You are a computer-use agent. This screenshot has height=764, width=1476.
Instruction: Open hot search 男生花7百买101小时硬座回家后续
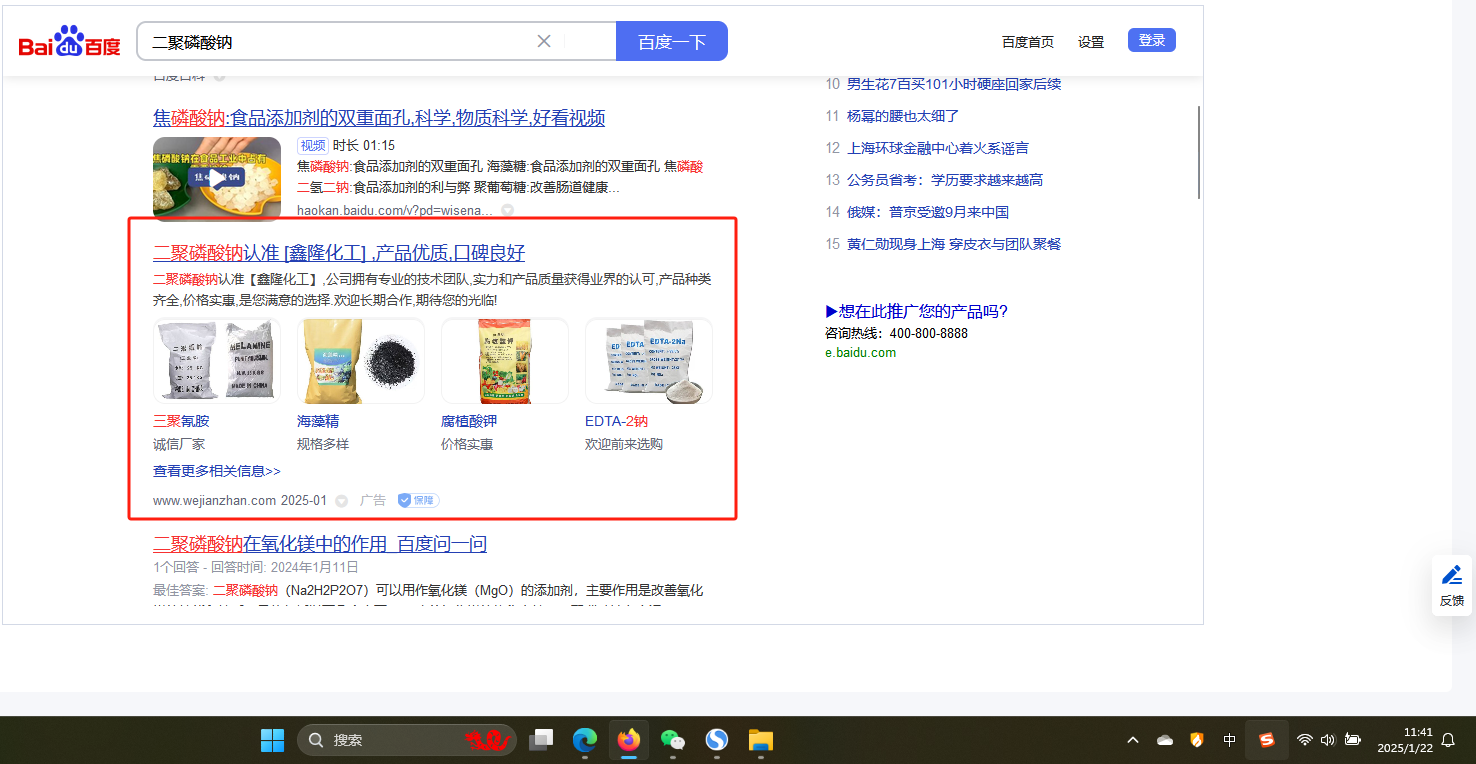954,84
